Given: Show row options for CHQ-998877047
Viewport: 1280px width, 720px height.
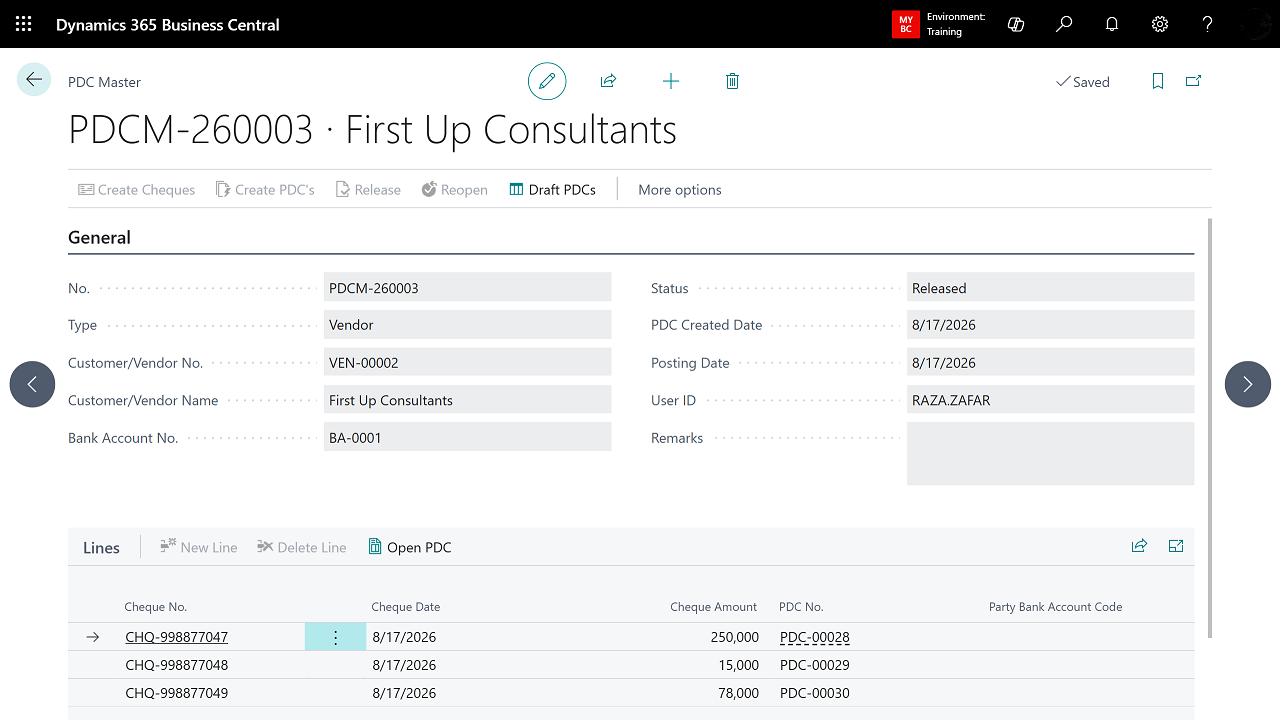Looking at the screenshot, I should [335, 637].
